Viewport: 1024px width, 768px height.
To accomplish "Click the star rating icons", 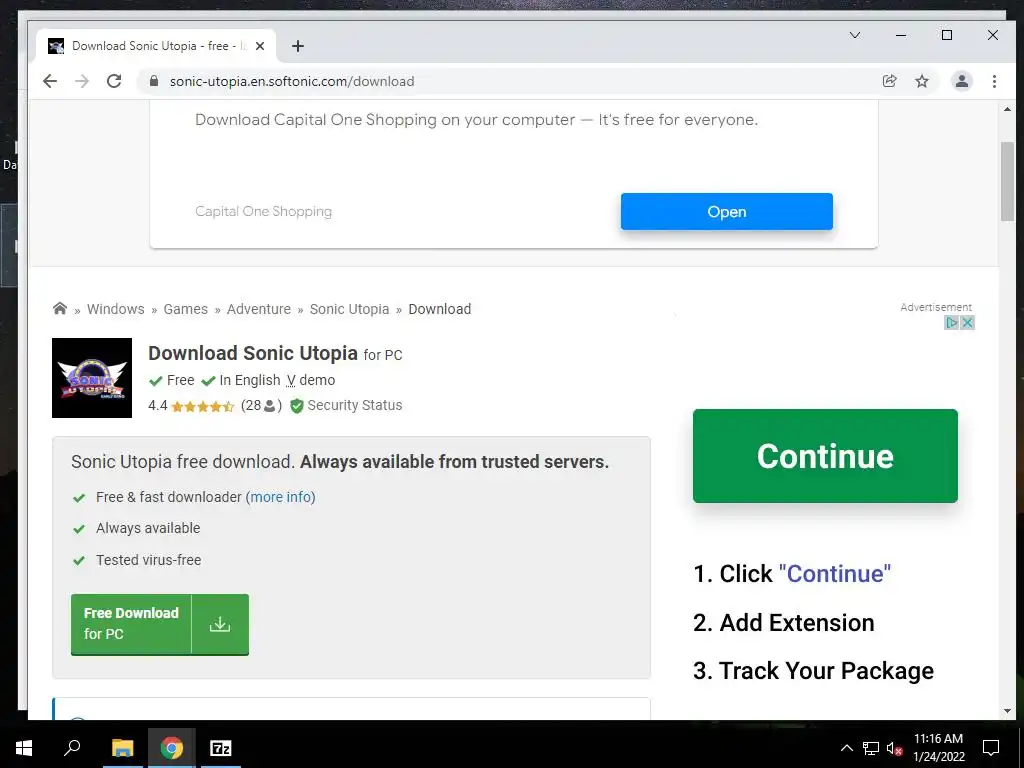I will click(202, 406).
